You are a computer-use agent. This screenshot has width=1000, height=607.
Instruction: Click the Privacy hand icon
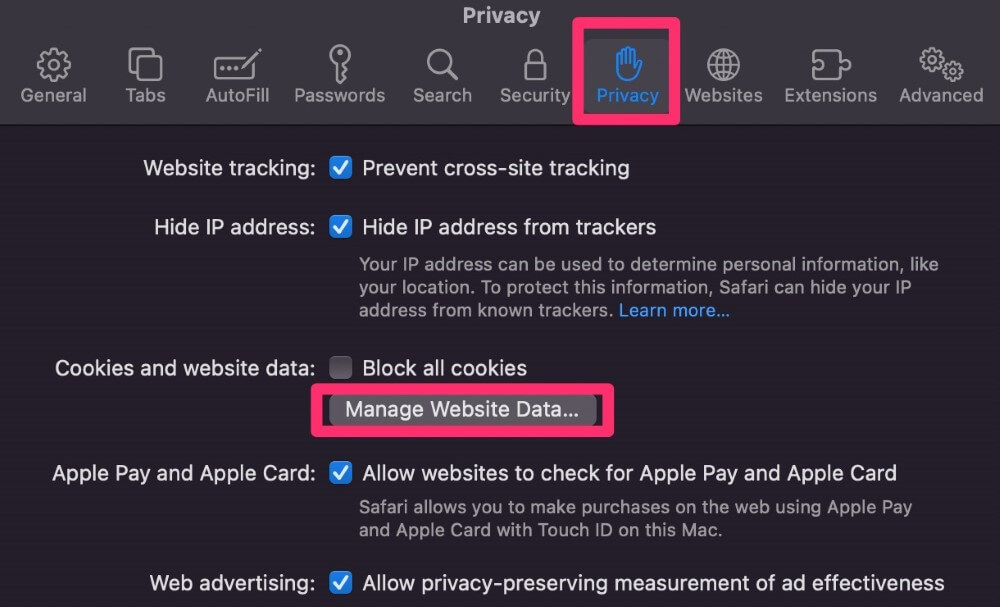point(628,65)
